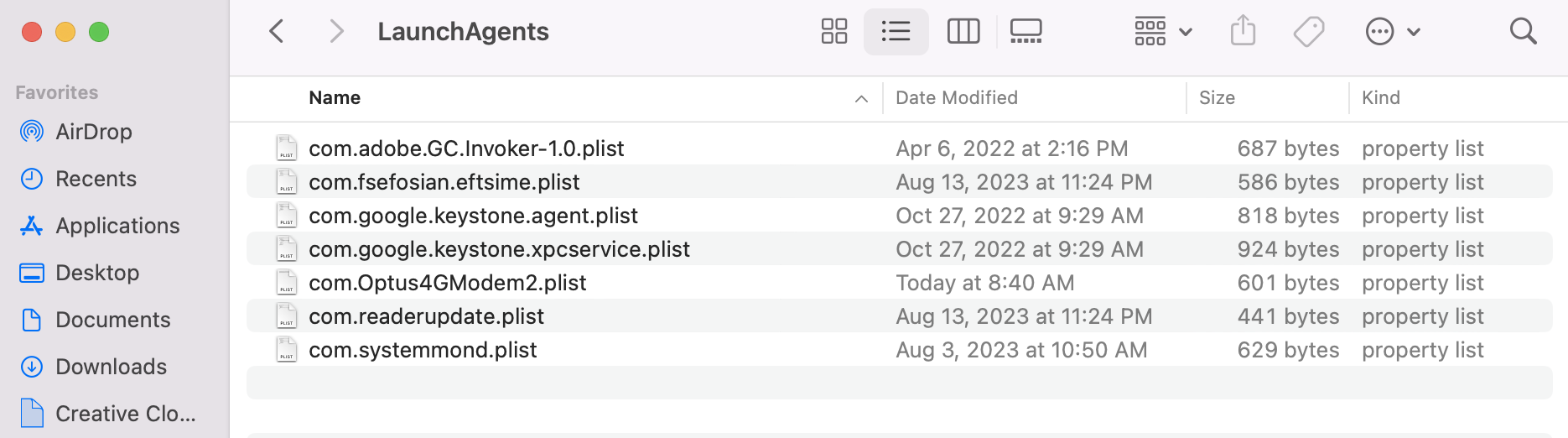This screenshot has height=438, width=1568.
Task: Click the forward navigation arrow
Action: tap(336, 32)
